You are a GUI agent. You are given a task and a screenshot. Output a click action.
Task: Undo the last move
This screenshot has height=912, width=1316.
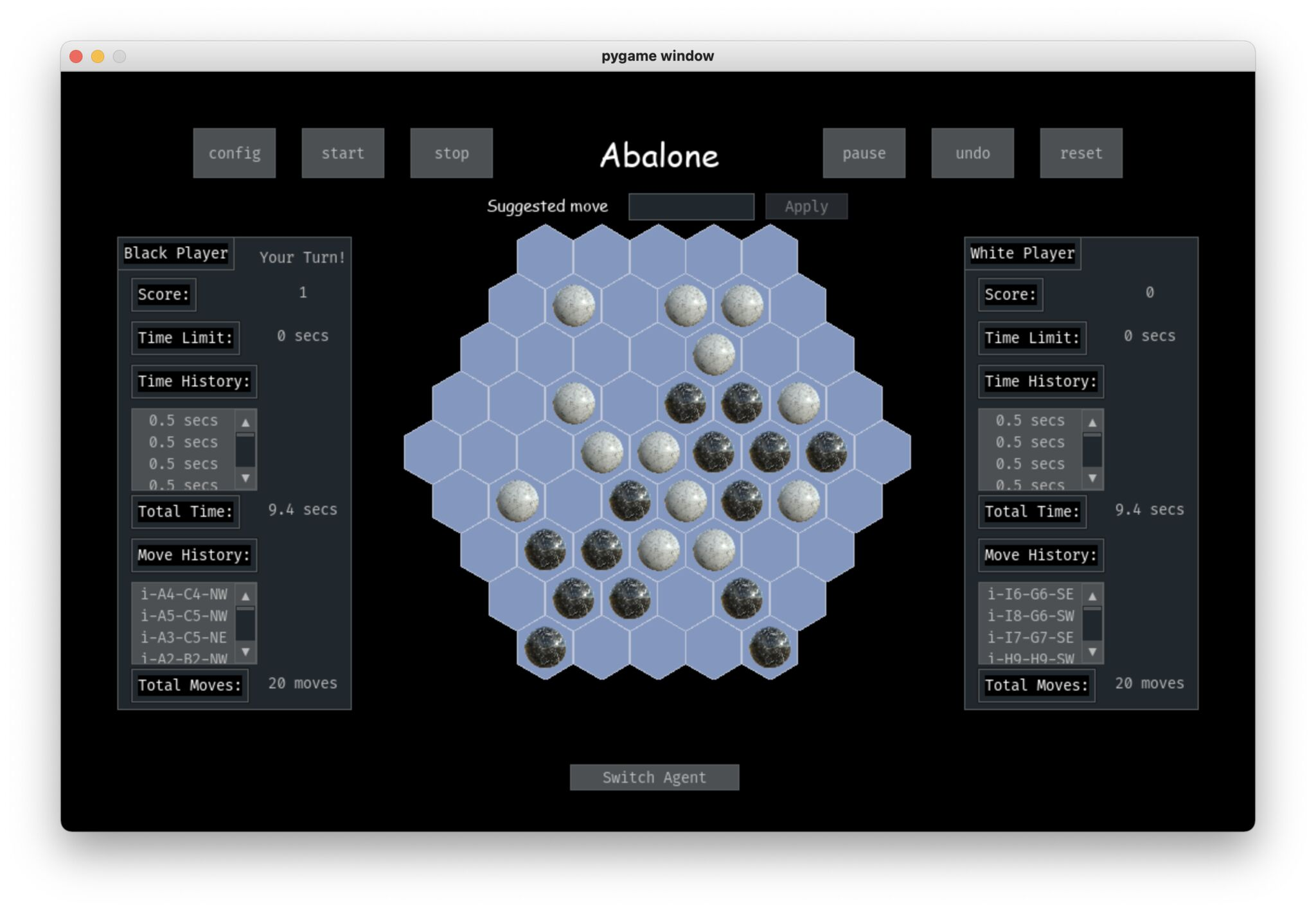click(x=972, y=153)
